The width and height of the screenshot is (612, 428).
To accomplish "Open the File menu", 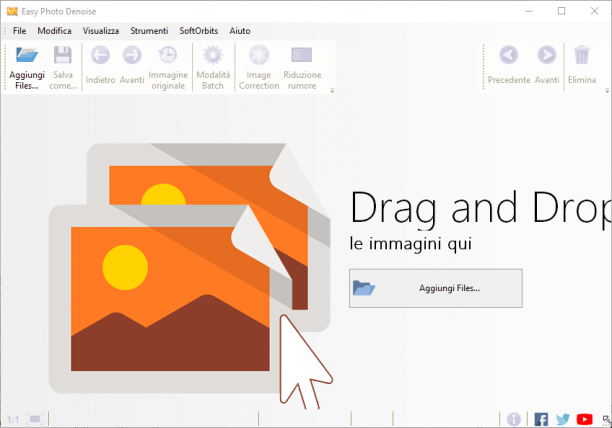I will (x=20, y=31).
